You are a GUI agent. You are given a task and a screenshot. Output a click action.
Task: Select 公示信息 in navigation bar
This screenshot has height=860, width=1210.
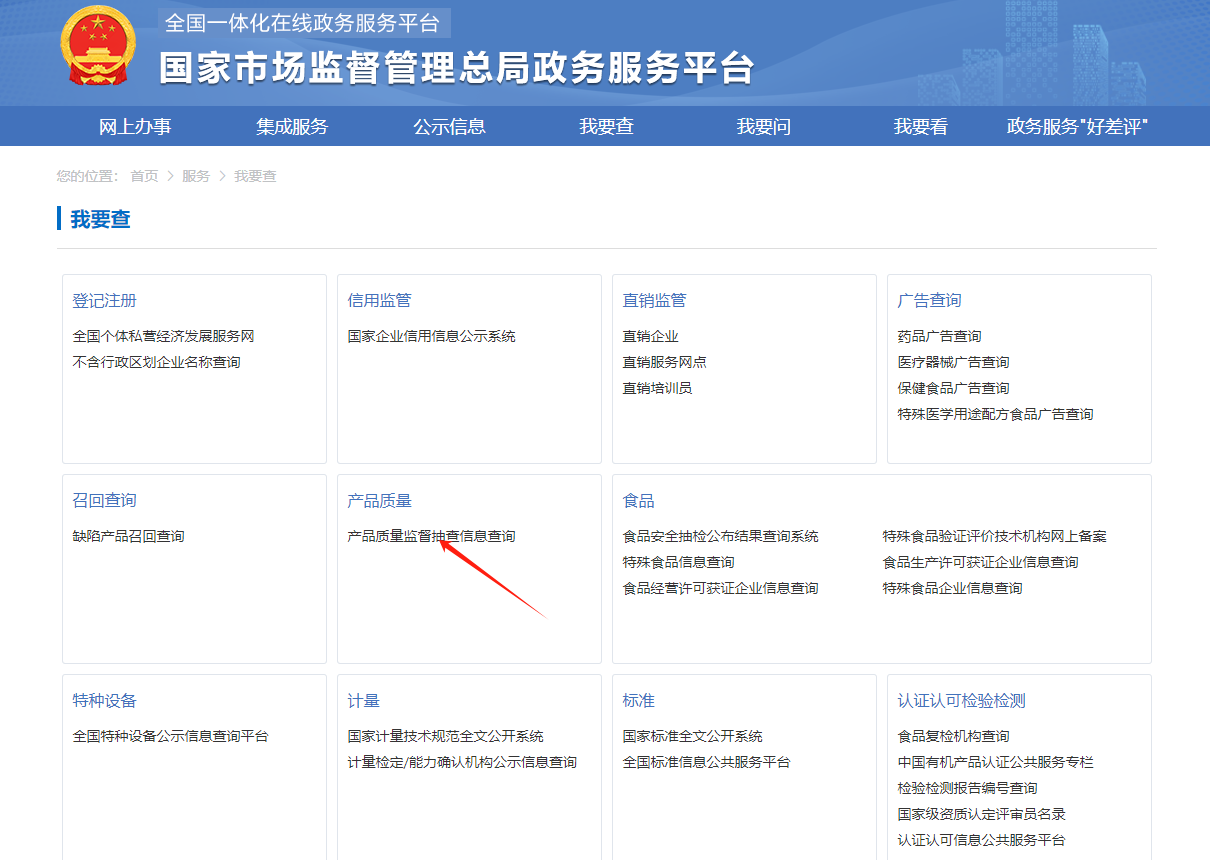[x=450, y=127]
